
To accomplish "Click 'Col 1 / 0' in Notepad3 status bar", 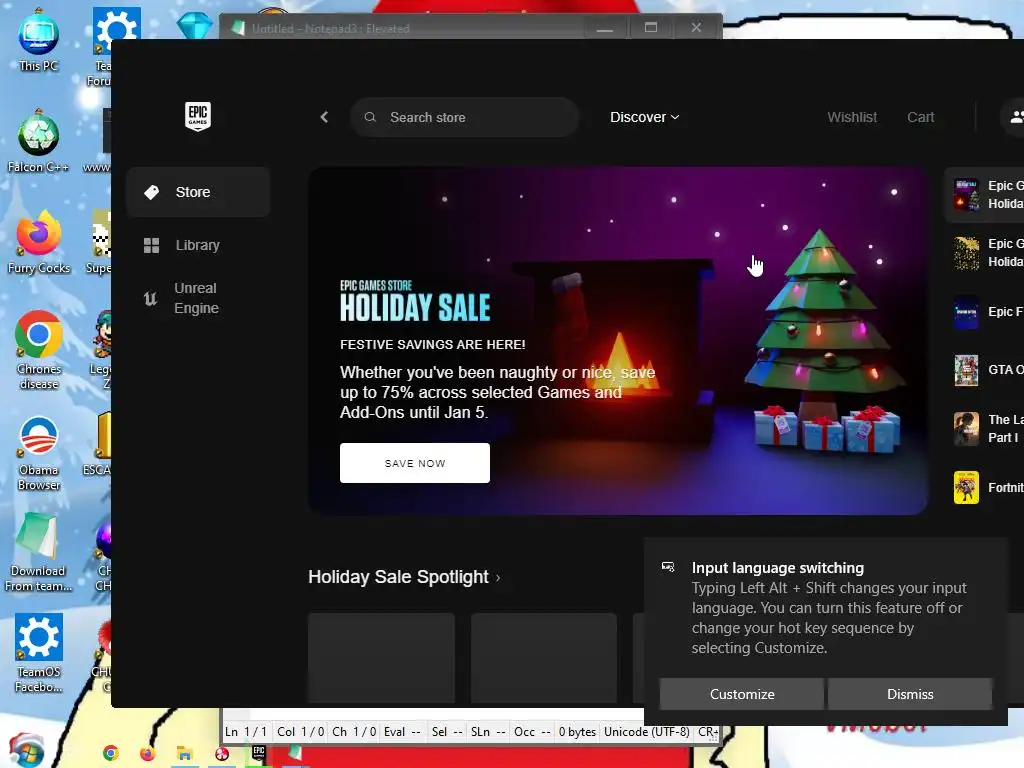I will [300, 731].
